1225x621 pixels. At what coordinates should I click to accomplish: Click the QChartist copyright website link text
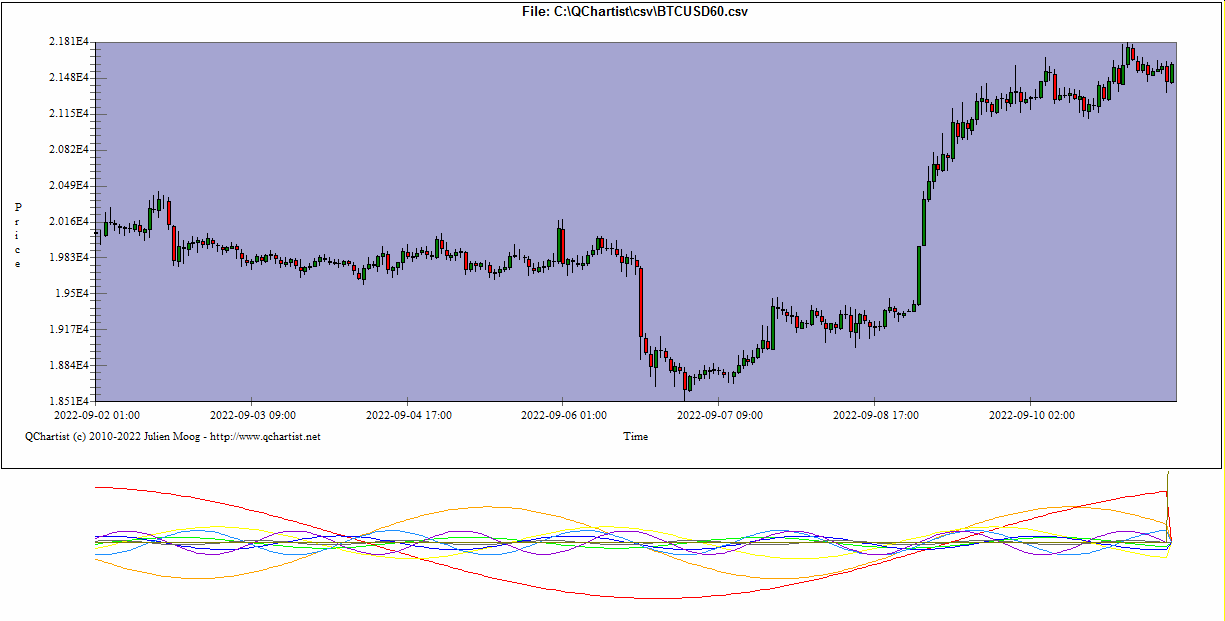172,436
